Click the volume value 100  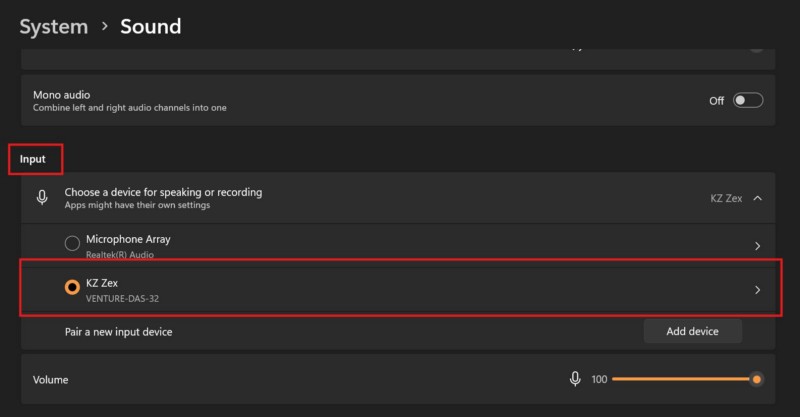coord(599,380)
